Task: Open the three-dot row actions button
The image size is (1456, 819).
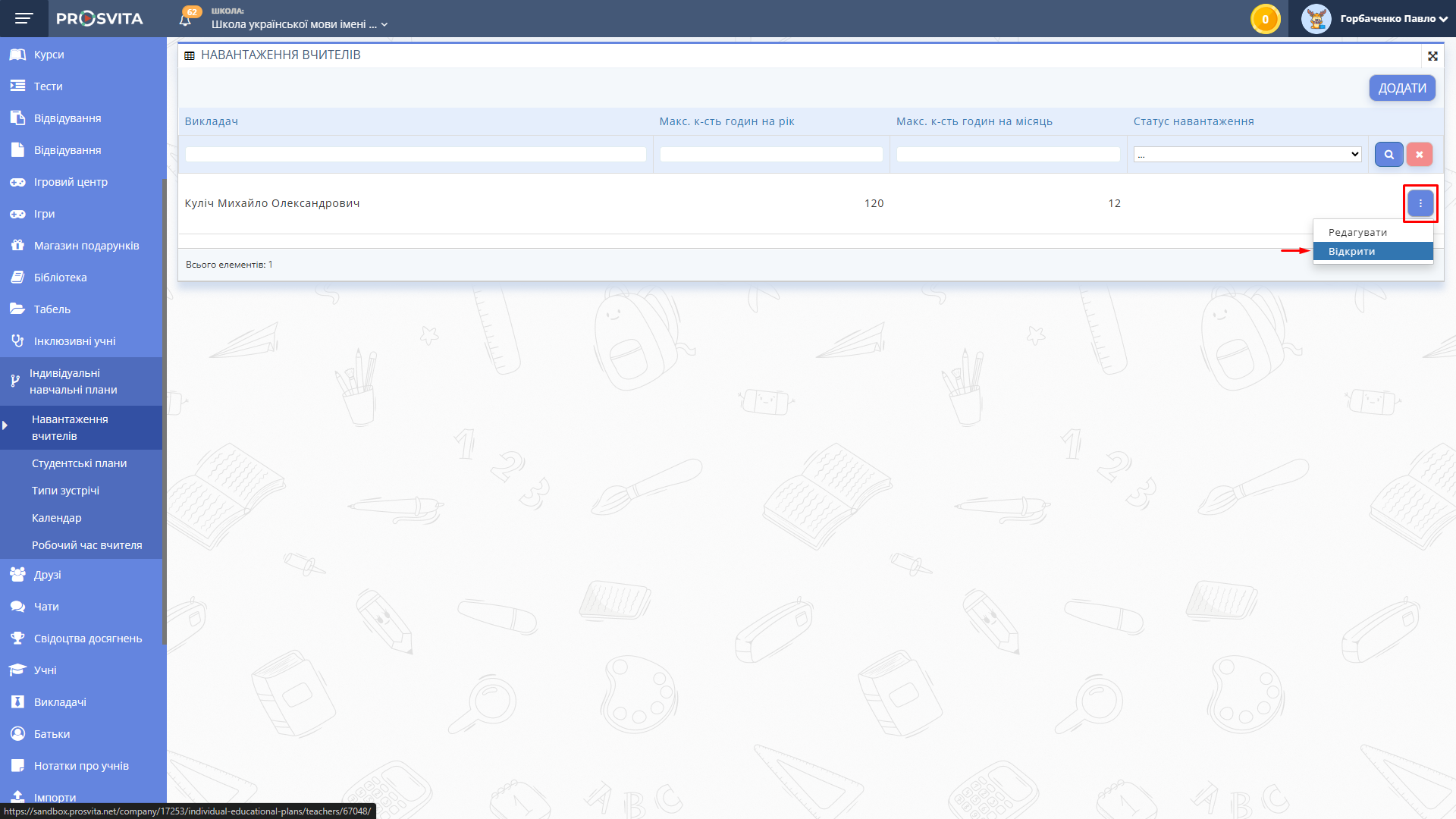Action: (1420, 203)
